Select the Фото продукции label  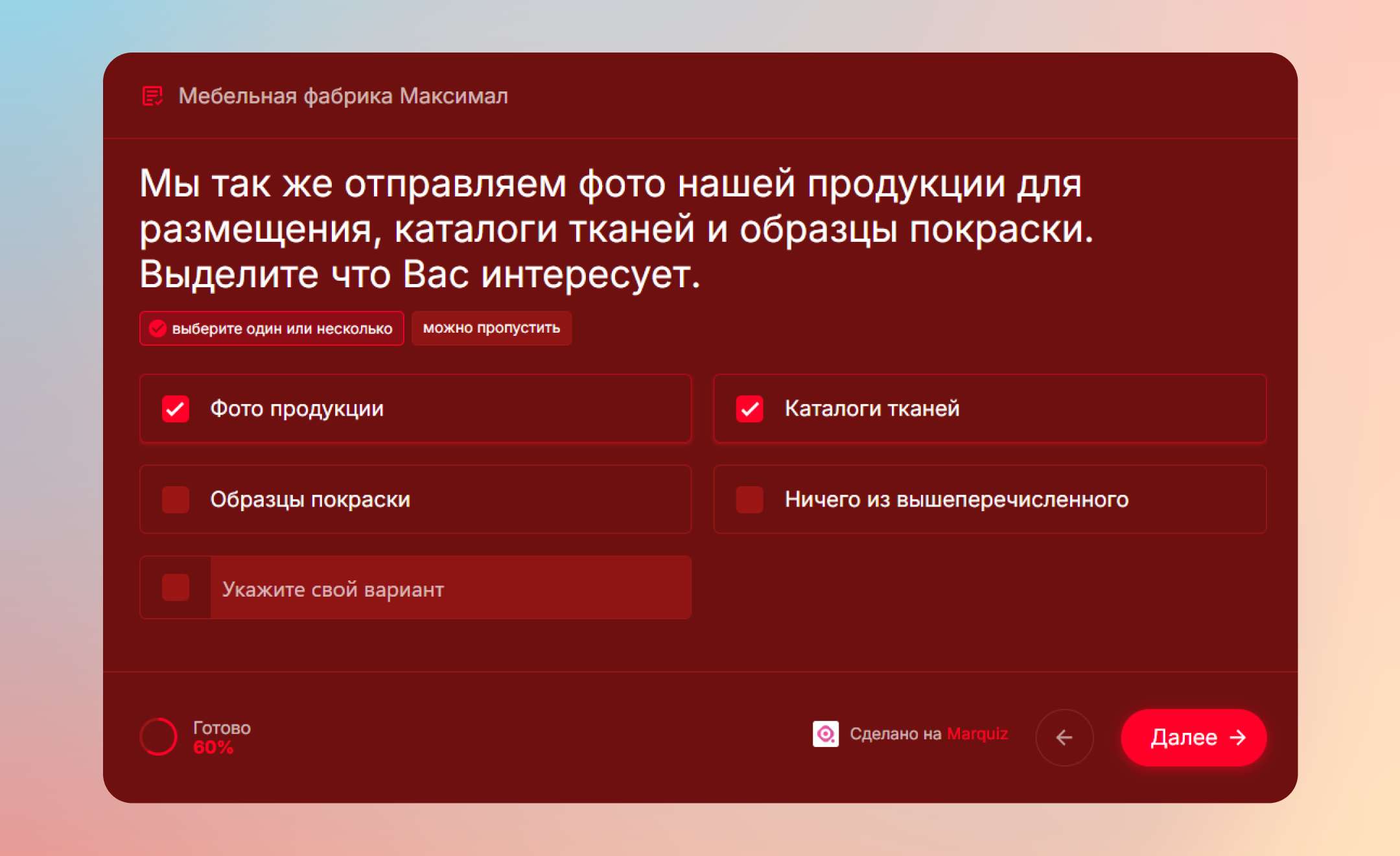tap(297, 409)
